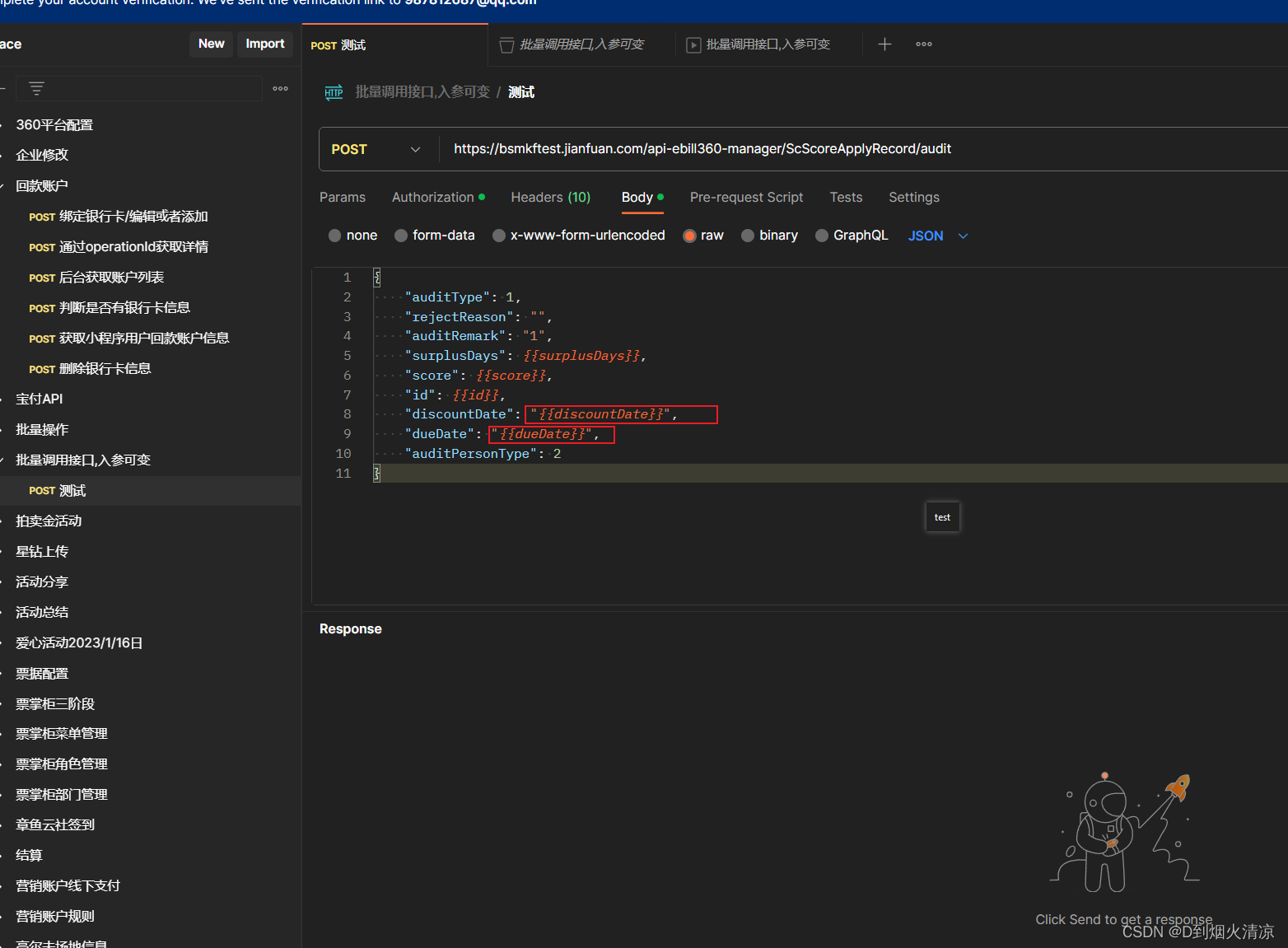Image resolution: width=1288 pixels, height=948 pixels.
Task: Select the POST 测试 request tab
Action: (x=395, y=45)
